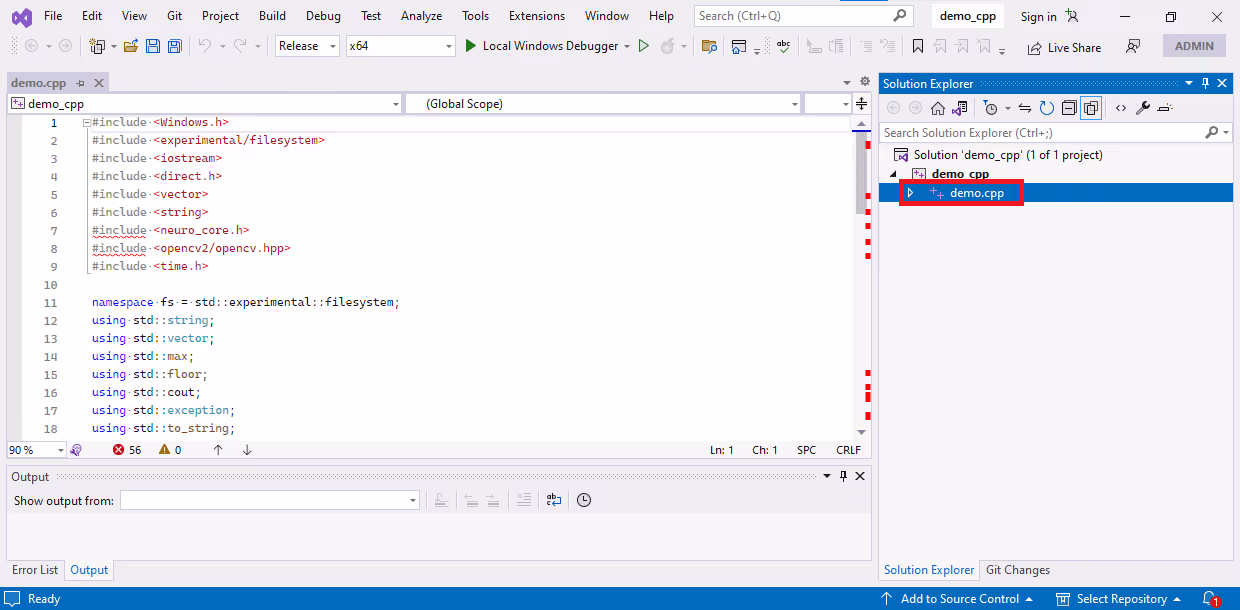Click the Search (Ctrl+Q) box
This screenshot has height=610, width=1240.
tap(803, 16)
